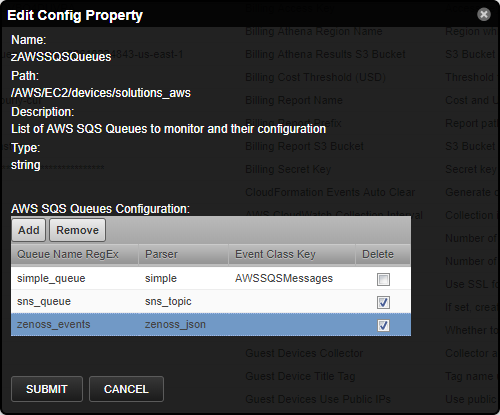Screen dimensions: 500x415
Task: Click the Add queue button
Action: (x=29, y=230)
